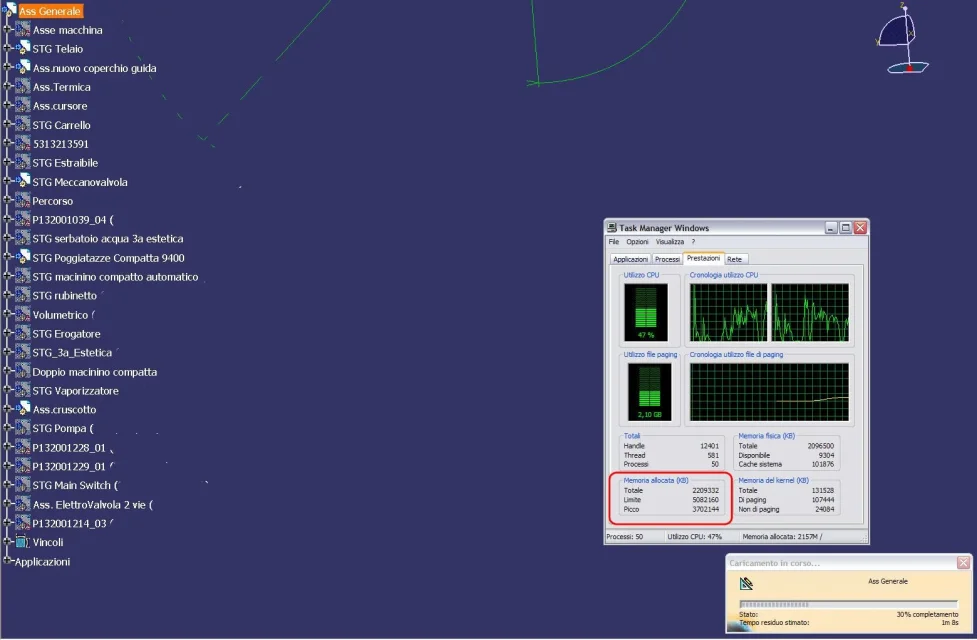Click the Percorso node icon

pos(22,201)
